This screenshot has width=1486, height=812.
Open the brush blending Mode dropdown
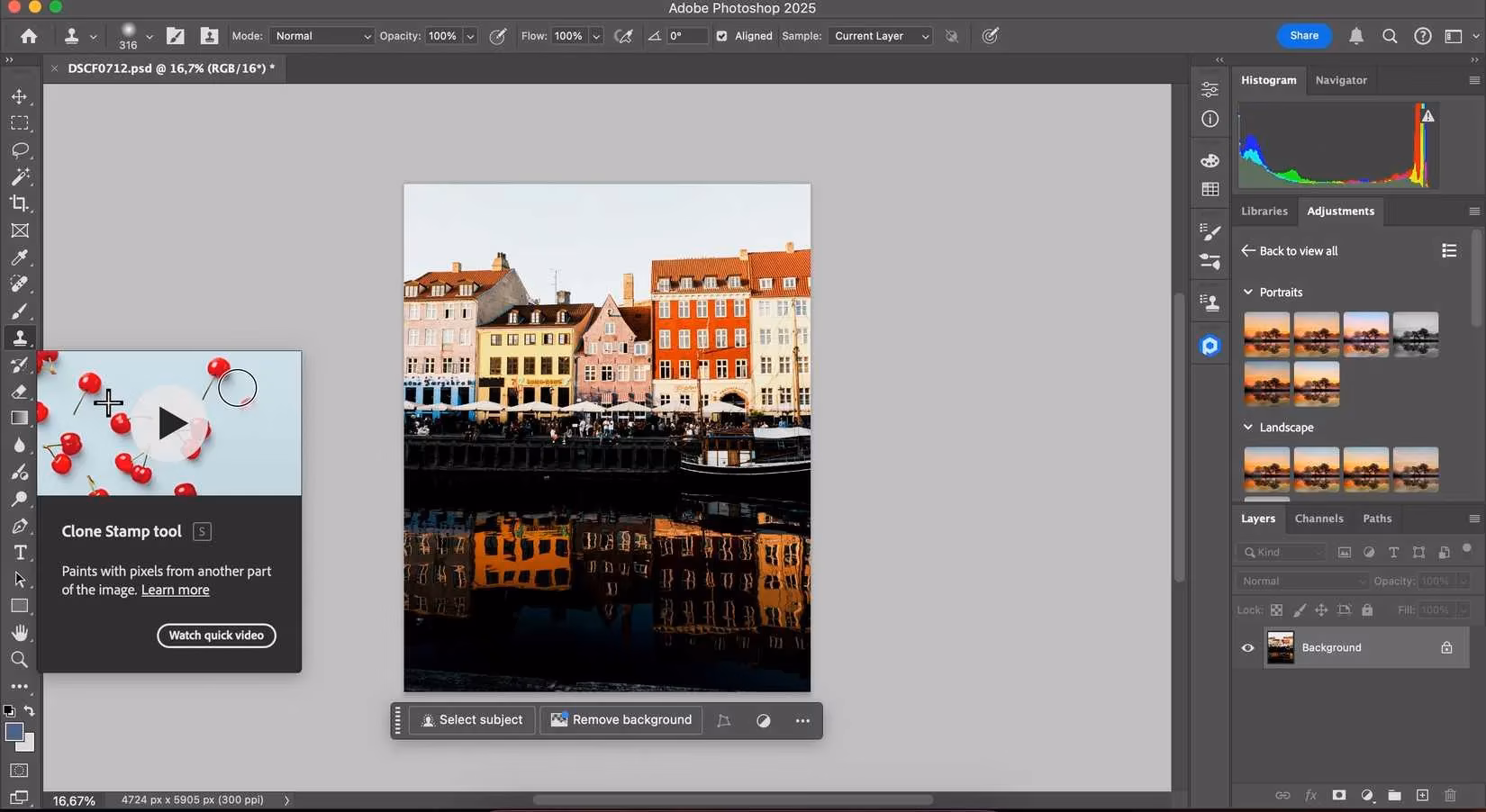tap(321, 36)
